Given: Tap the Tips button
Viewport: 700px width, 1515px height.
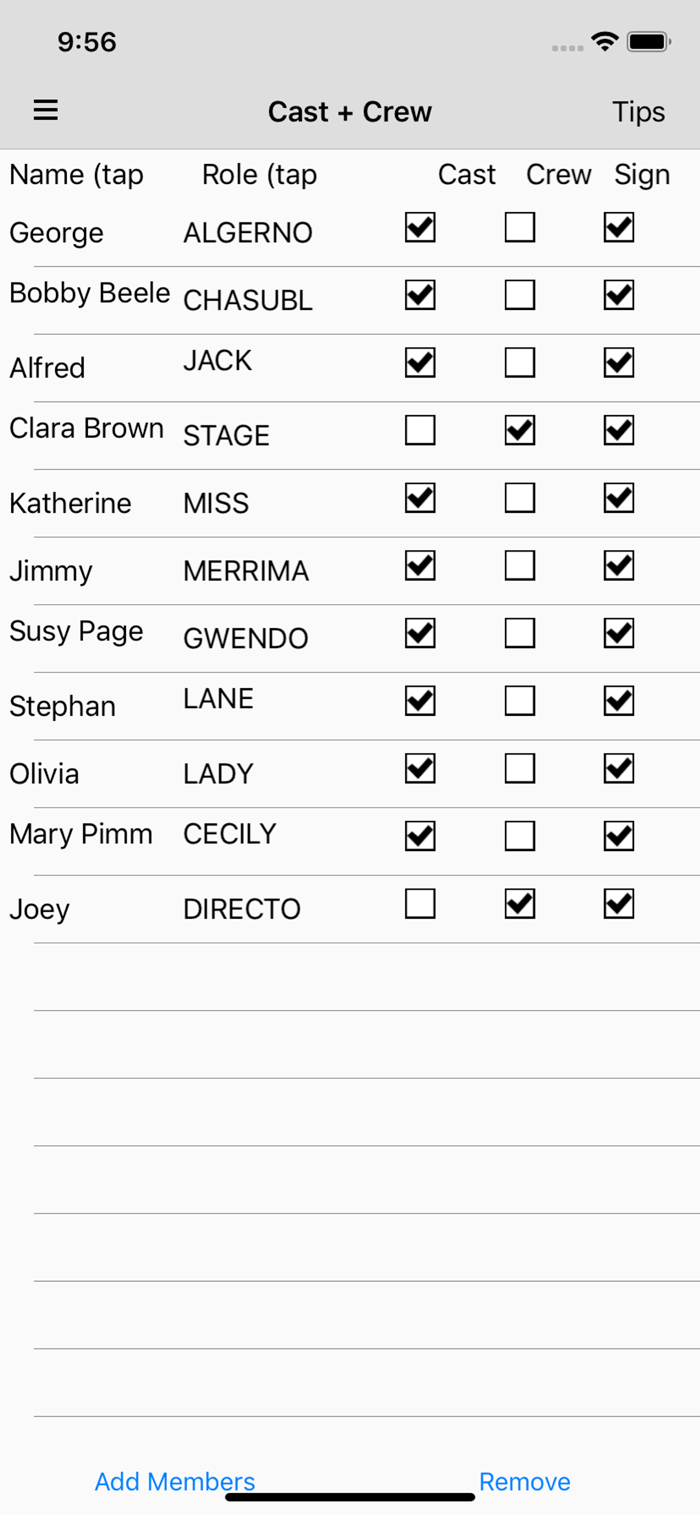Looking at the screenshot, I should pyautogui.click(x=638, y=111).
